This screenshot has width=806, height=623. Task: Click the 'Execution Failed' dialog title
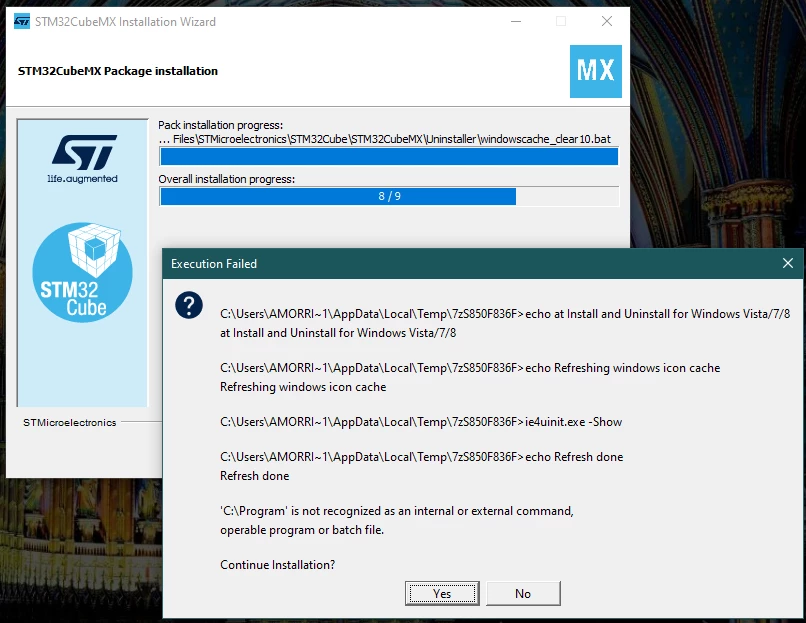click(x=214, y=264)
